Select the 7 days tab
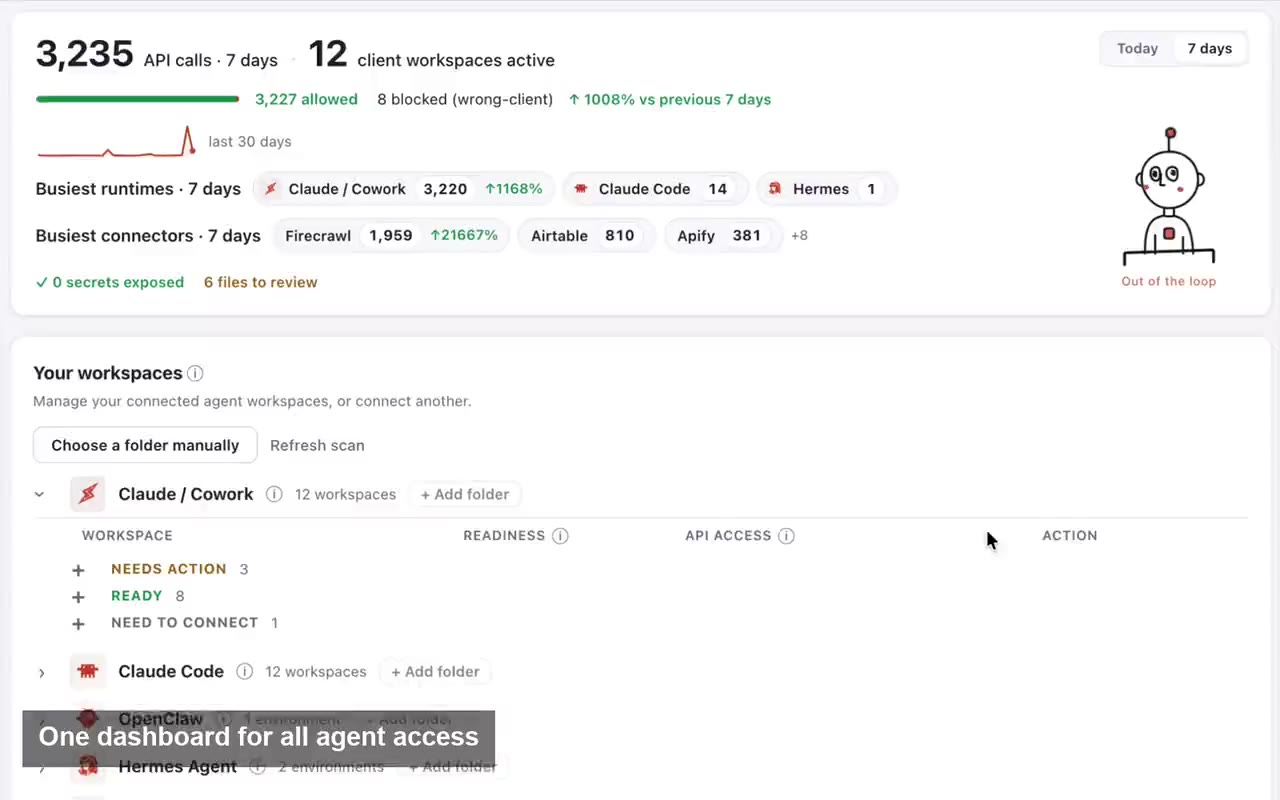This screenshot has height=800, width=1280. [1209, 48]
